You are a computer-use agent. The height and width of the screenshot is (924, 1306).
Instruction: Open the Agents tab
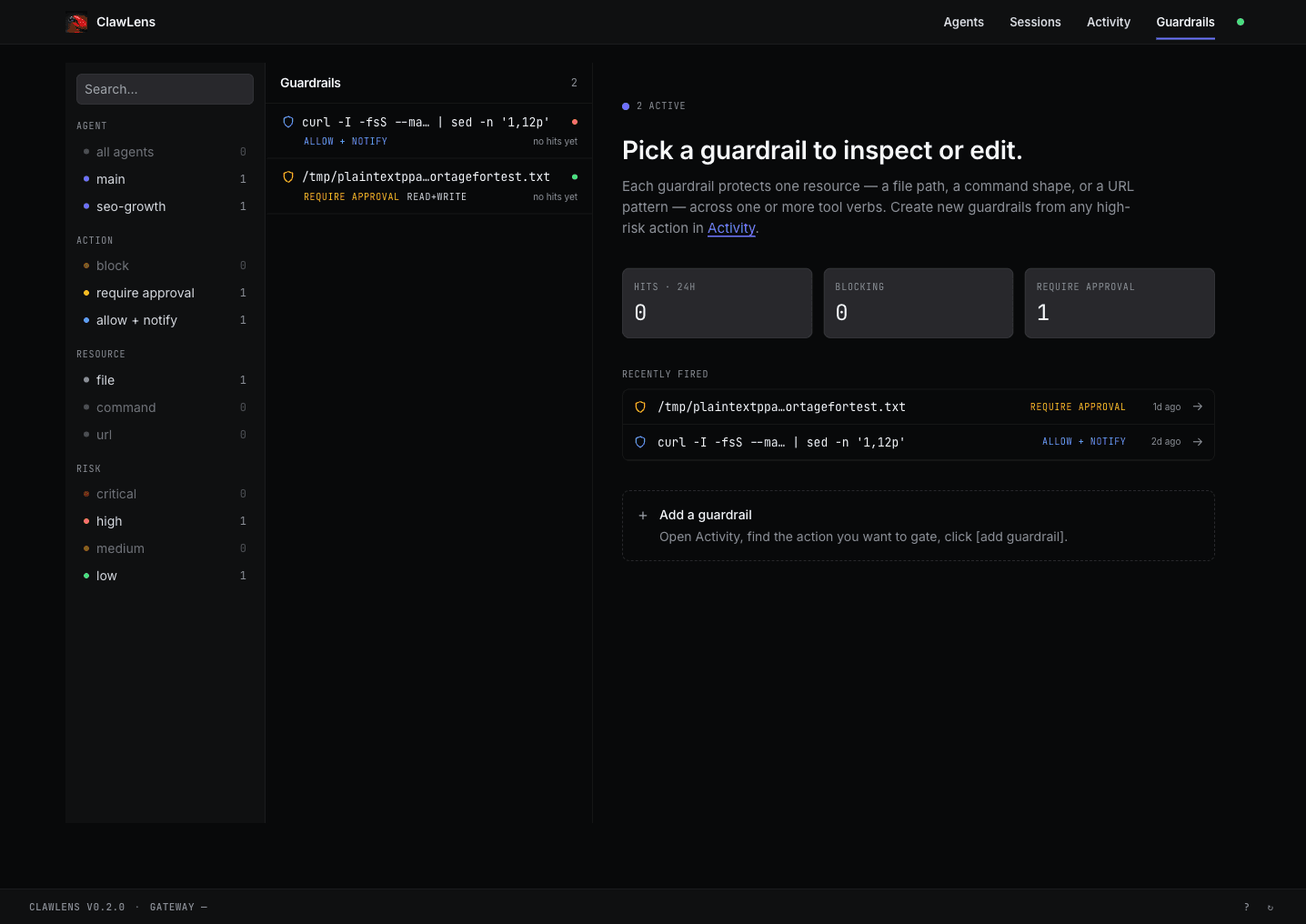click(x=963, y=22)
